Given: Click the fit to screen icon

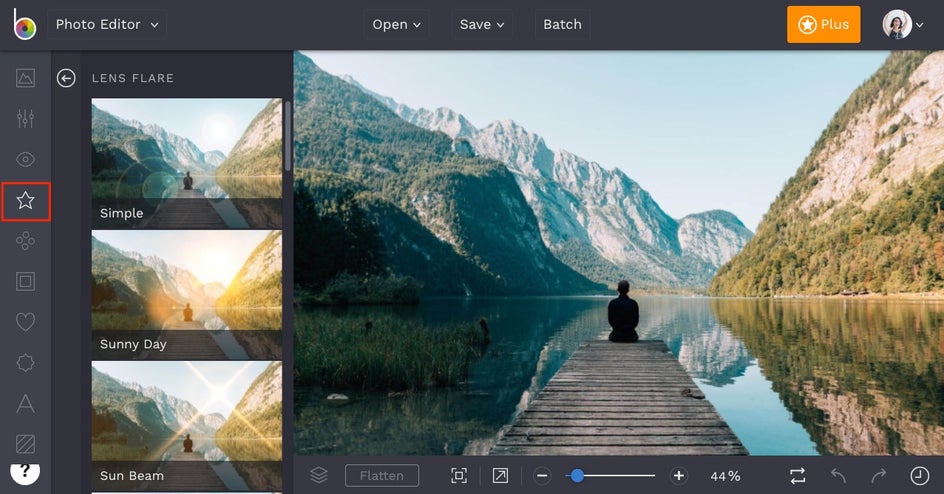Looking at the screenshot, I should 459,476.
